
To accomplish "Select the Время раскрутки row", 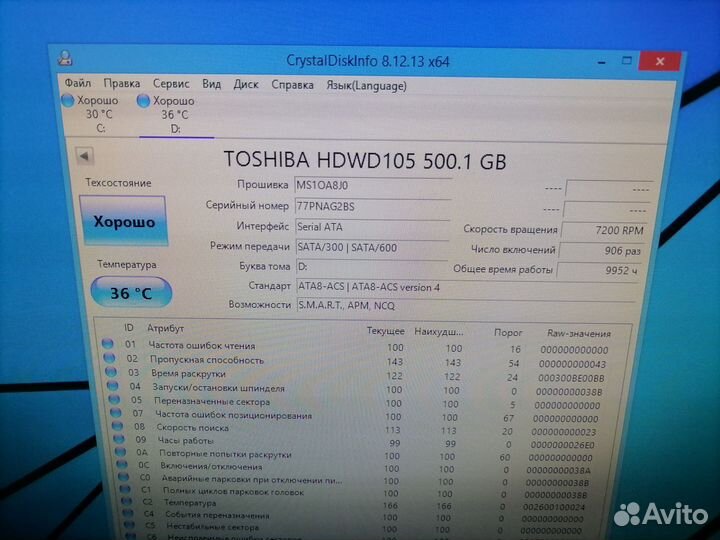I will (x=357, y=375).
